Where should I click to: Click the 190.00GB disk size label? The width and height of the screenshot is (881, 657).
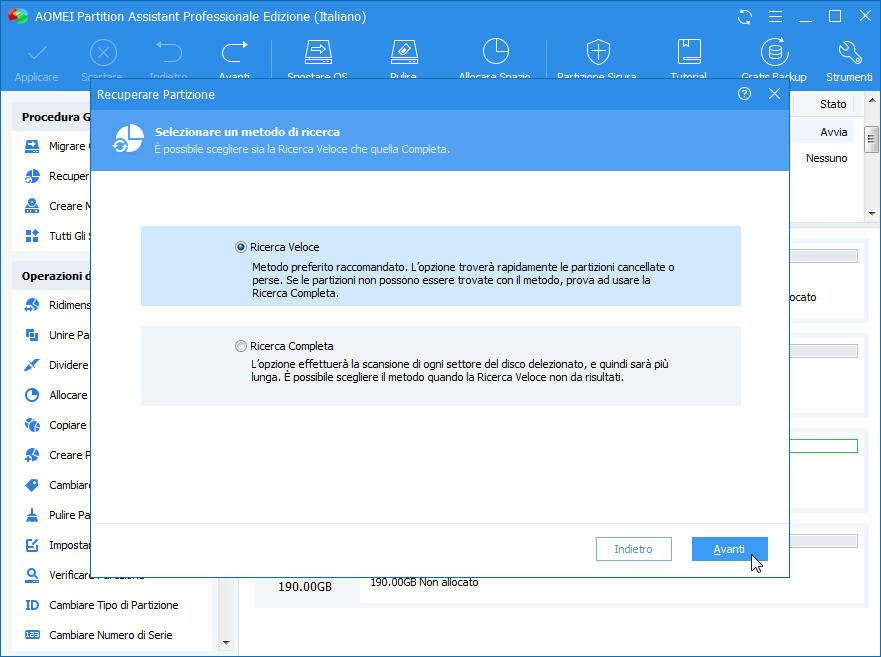(x=305, y=587)
